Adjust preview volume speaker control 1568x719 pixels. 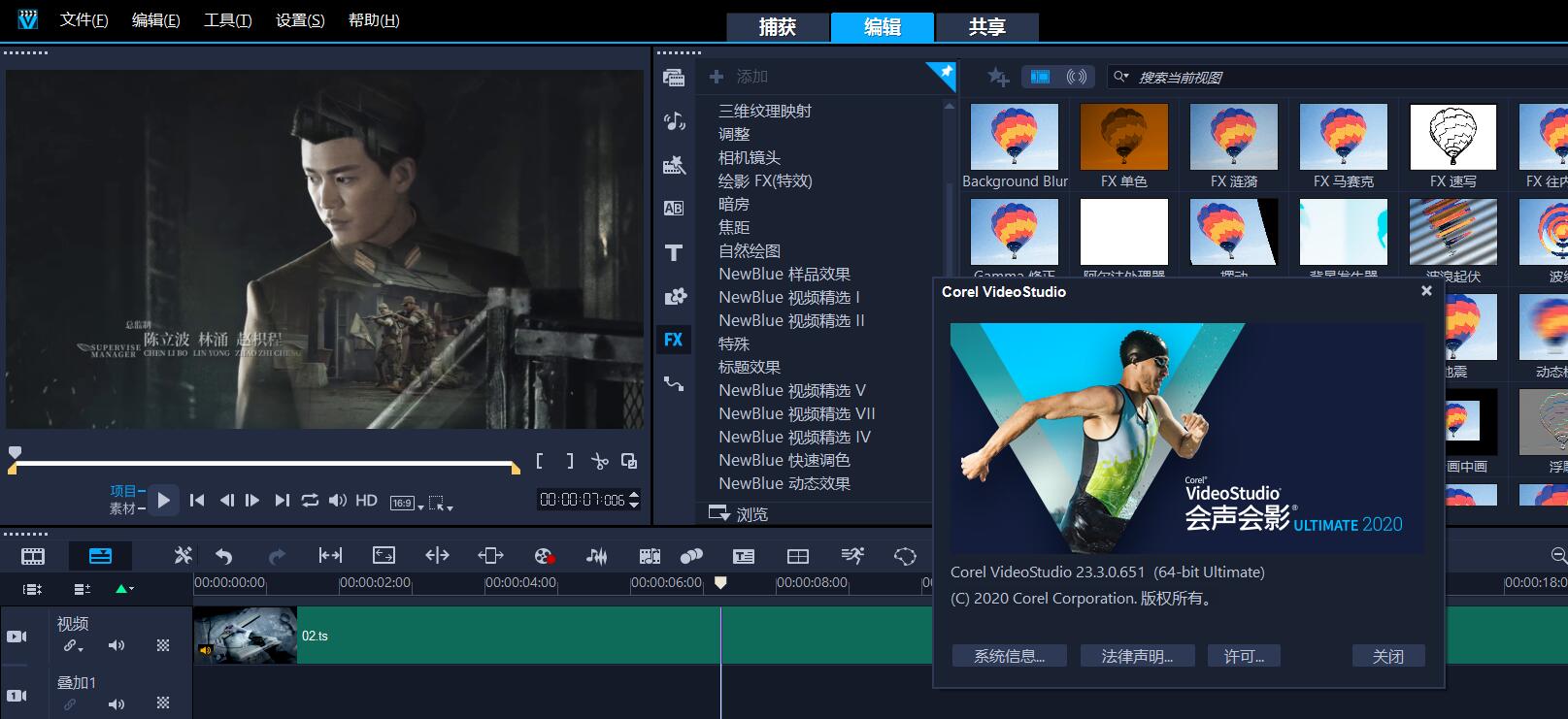[338, 501]
